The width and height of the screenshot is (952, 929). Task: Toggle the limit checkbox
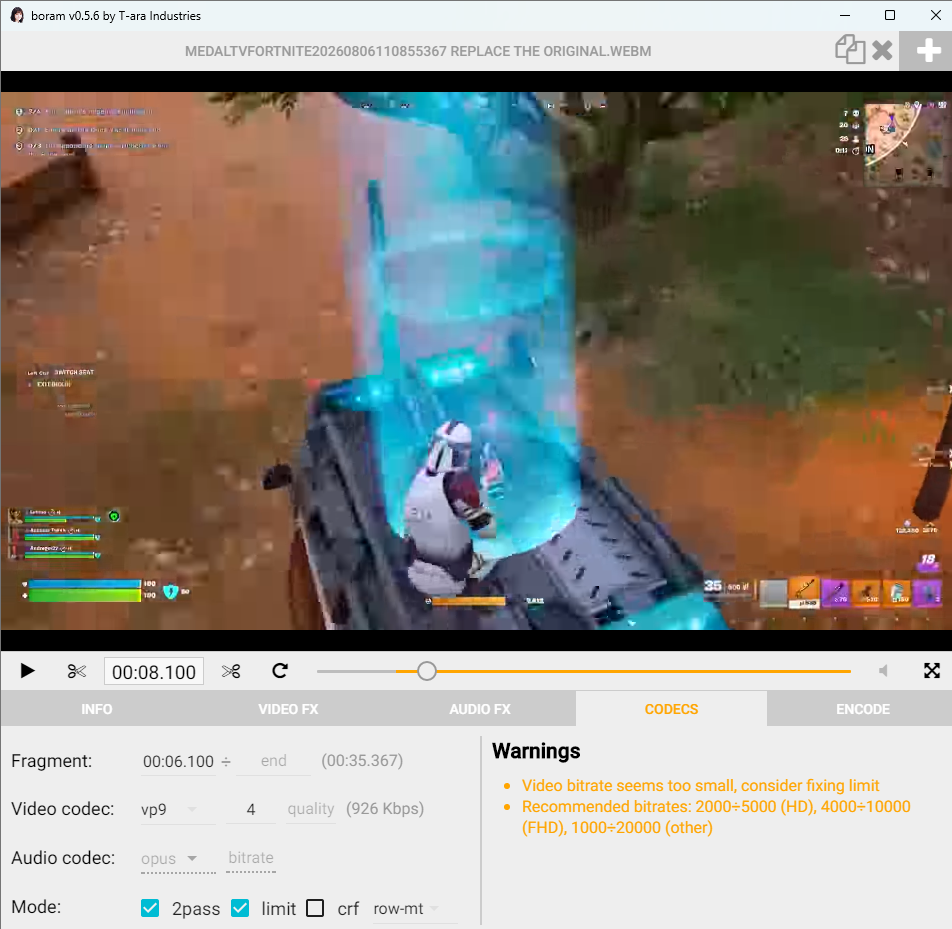[240, 908]
